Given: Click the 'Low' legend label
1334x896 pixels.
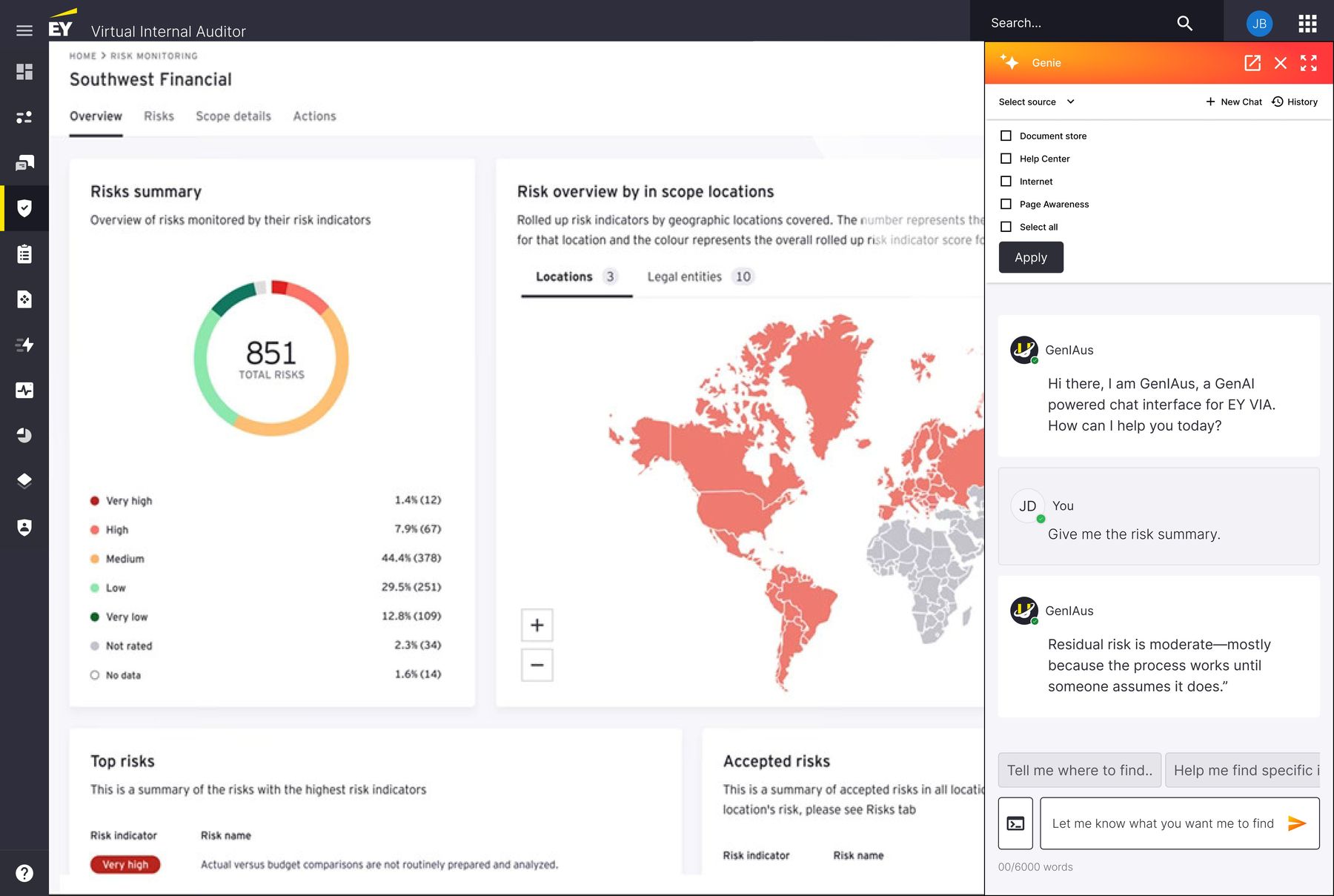Looking at the screenshot, I should pyautogui.click(x=116, y=588).
